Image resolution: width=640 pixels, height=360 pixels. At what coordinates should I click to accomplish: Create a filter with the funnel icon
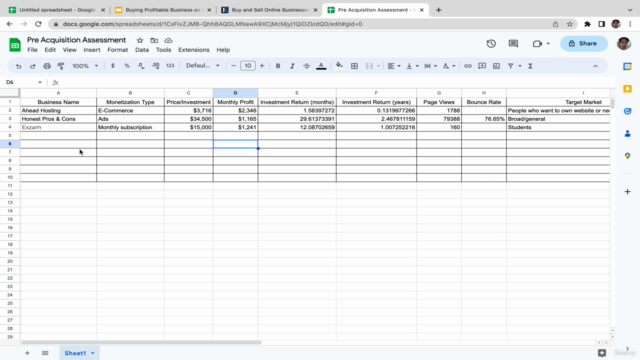511,66
